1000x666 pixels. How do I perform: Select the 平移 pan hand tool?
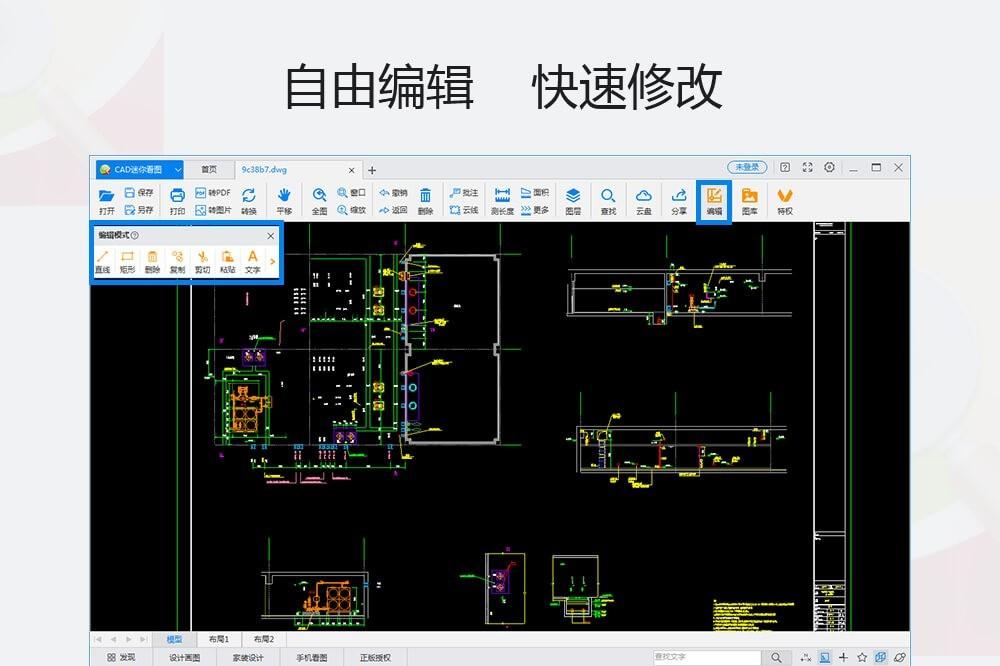click(284, 202)
